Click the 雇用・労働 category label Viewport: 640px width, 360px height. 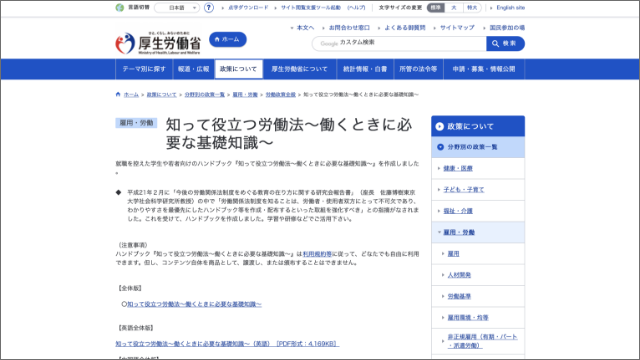pos(136,123)
